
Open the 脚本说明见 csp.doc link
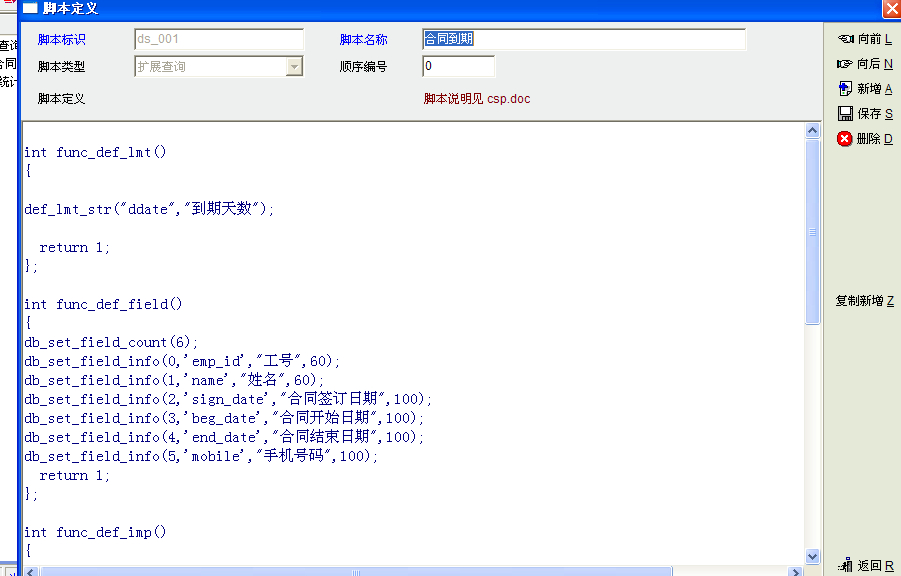pos(477,99)
